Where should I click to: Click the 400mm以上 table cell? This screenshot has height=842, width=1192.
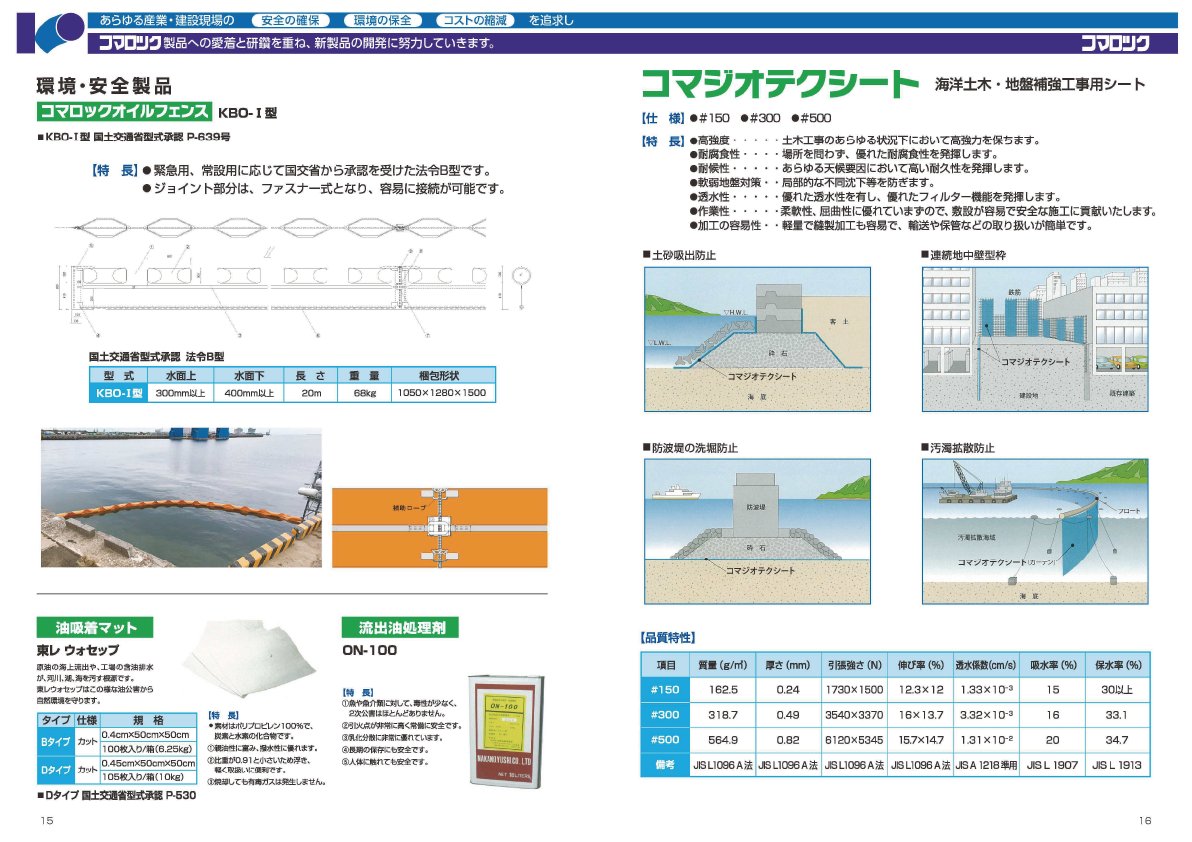[x=249, y=393]
